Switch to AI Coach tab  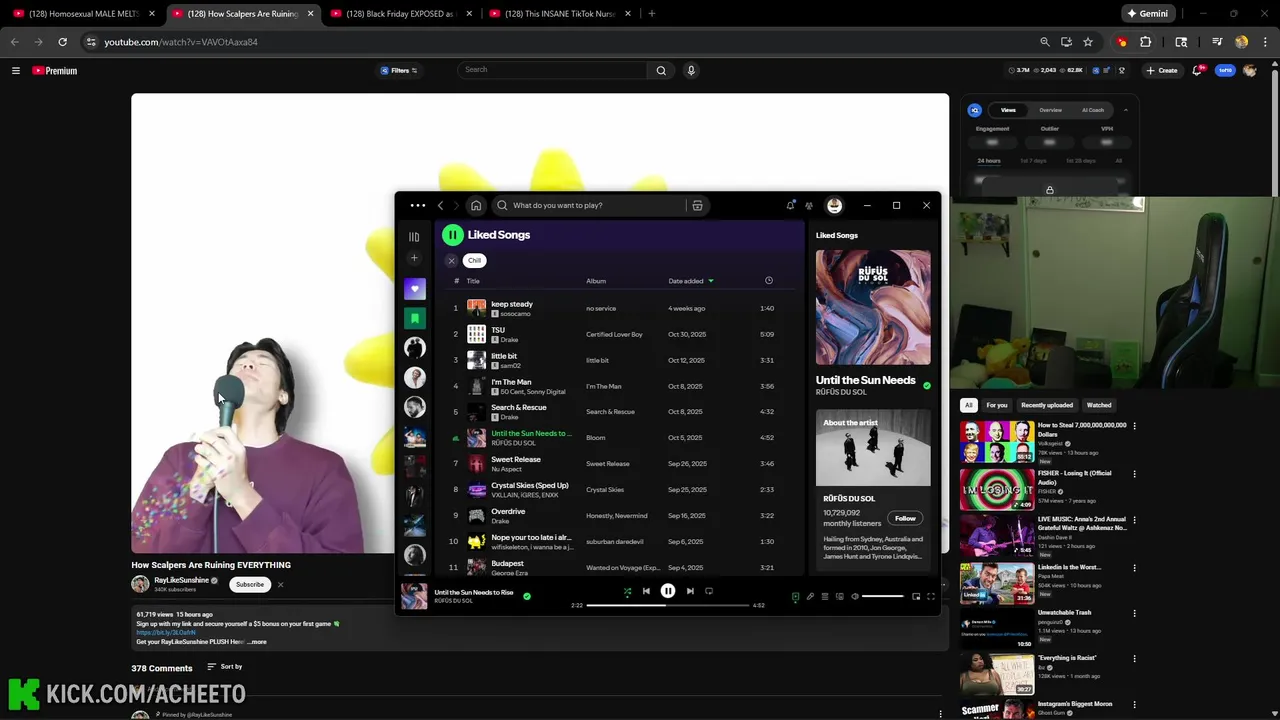pos(1093,110)
